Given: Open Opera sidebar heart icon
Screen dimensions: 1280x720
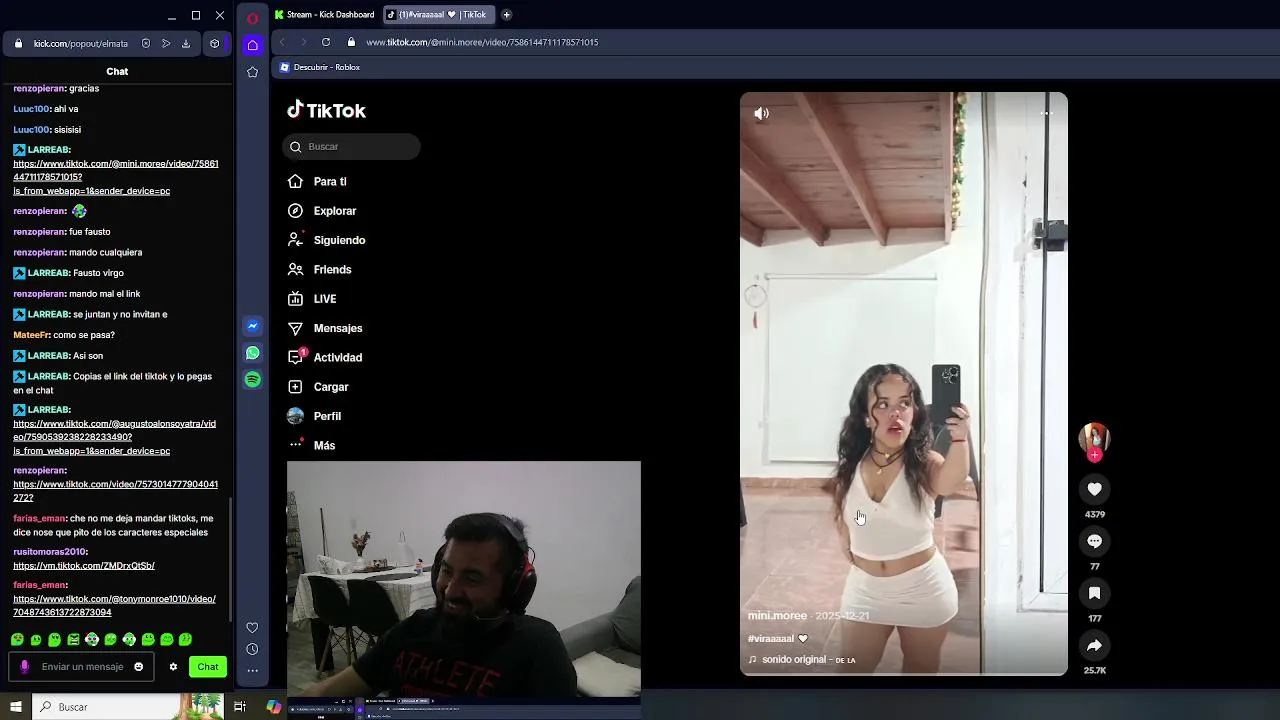Looking at the screenshot, I should coord(252,628).
